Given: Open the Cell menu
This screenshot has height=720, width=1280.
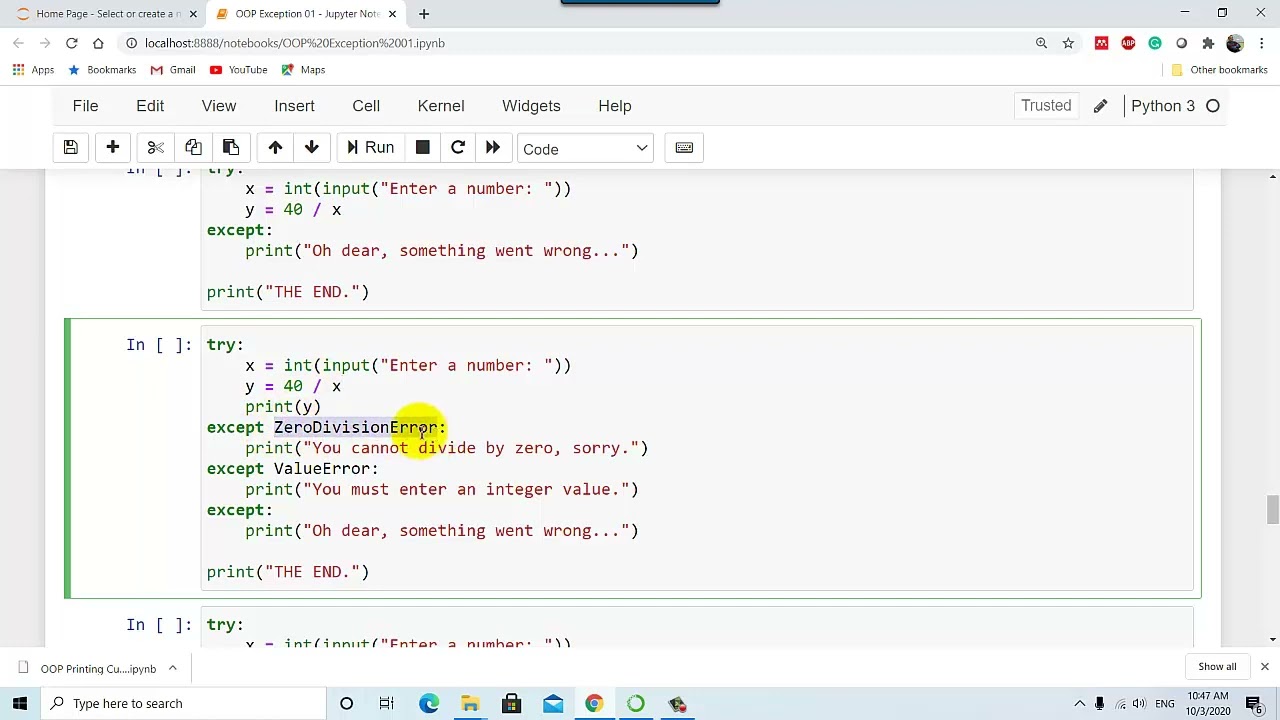Looking at the screenshot, I should point(366,106).
